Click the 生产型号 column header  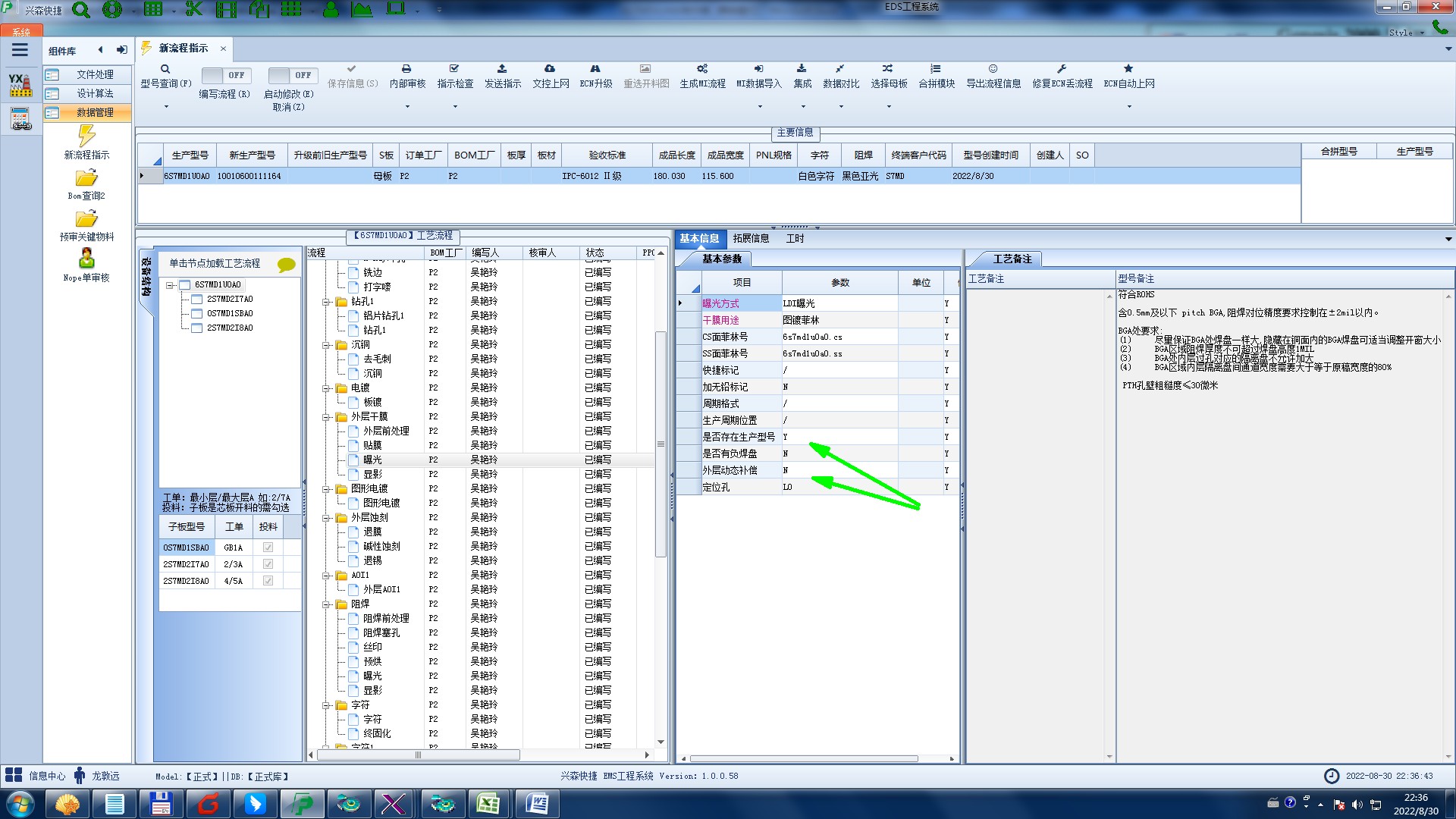click(190, 155)
